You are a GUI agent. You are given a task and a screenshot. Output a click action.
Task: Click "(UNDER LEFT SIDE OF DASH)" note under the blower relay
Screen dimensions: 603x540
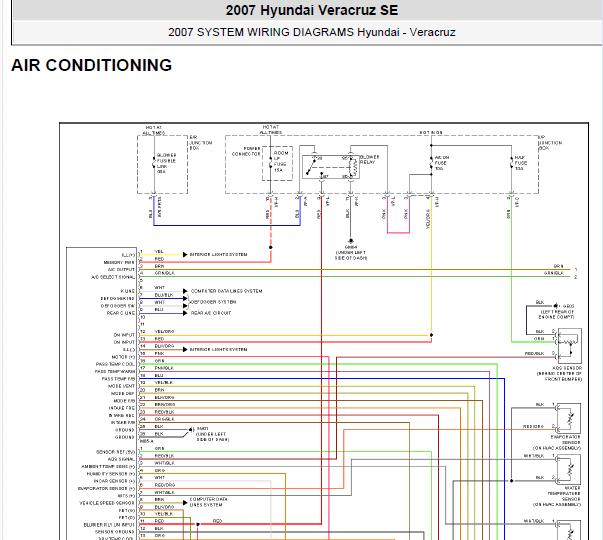(x=351, y=255)
